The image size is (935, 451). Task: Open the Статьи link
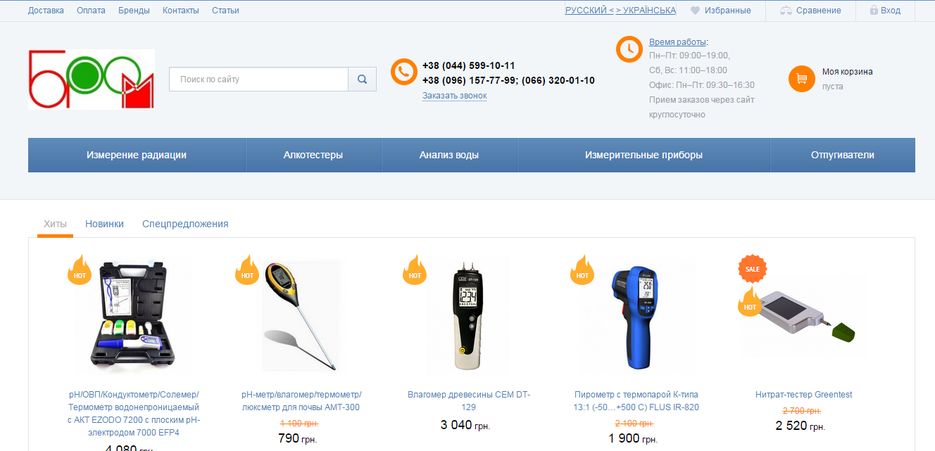[225, 10]
